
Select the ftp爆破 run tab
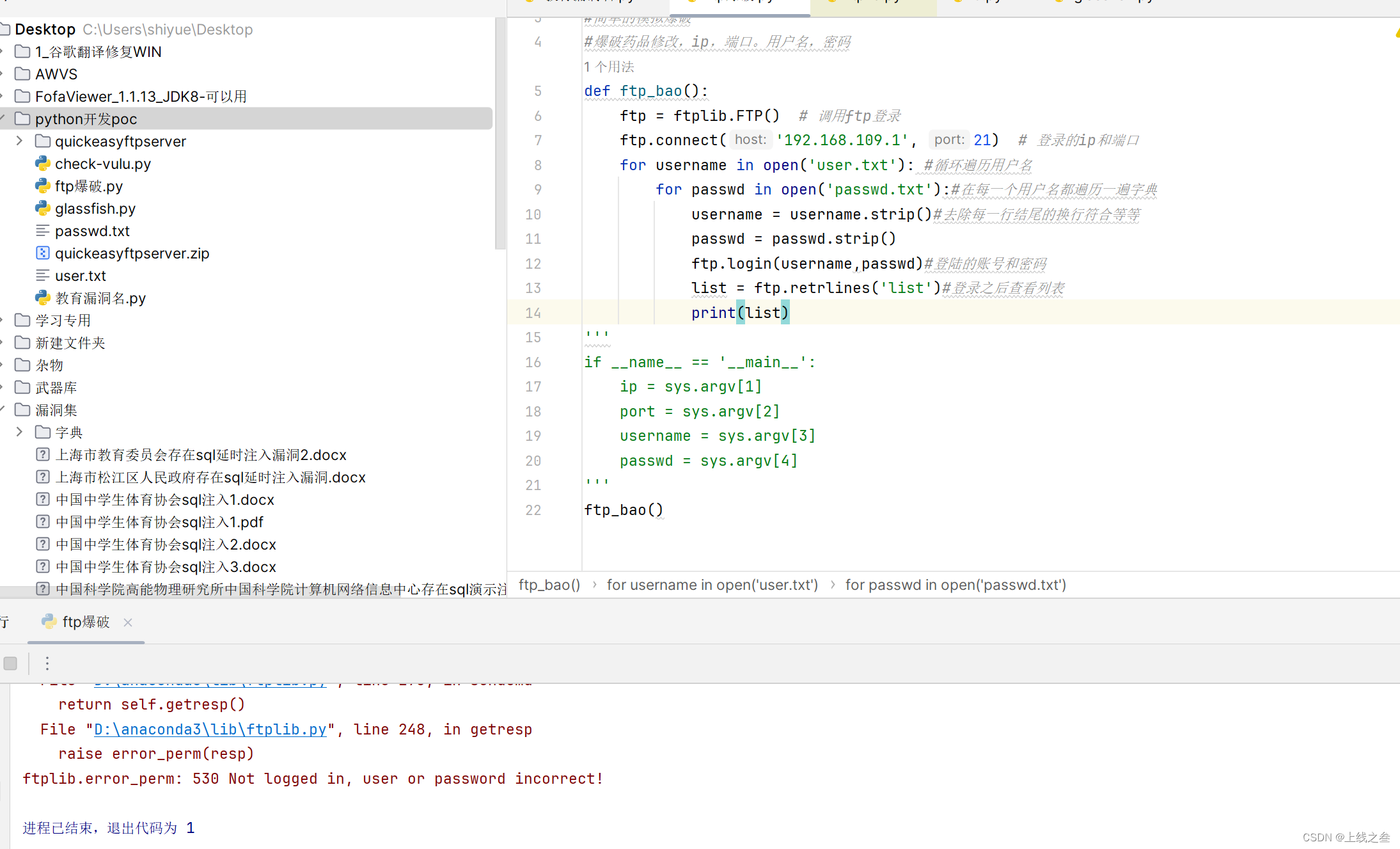tap(85, 622)
